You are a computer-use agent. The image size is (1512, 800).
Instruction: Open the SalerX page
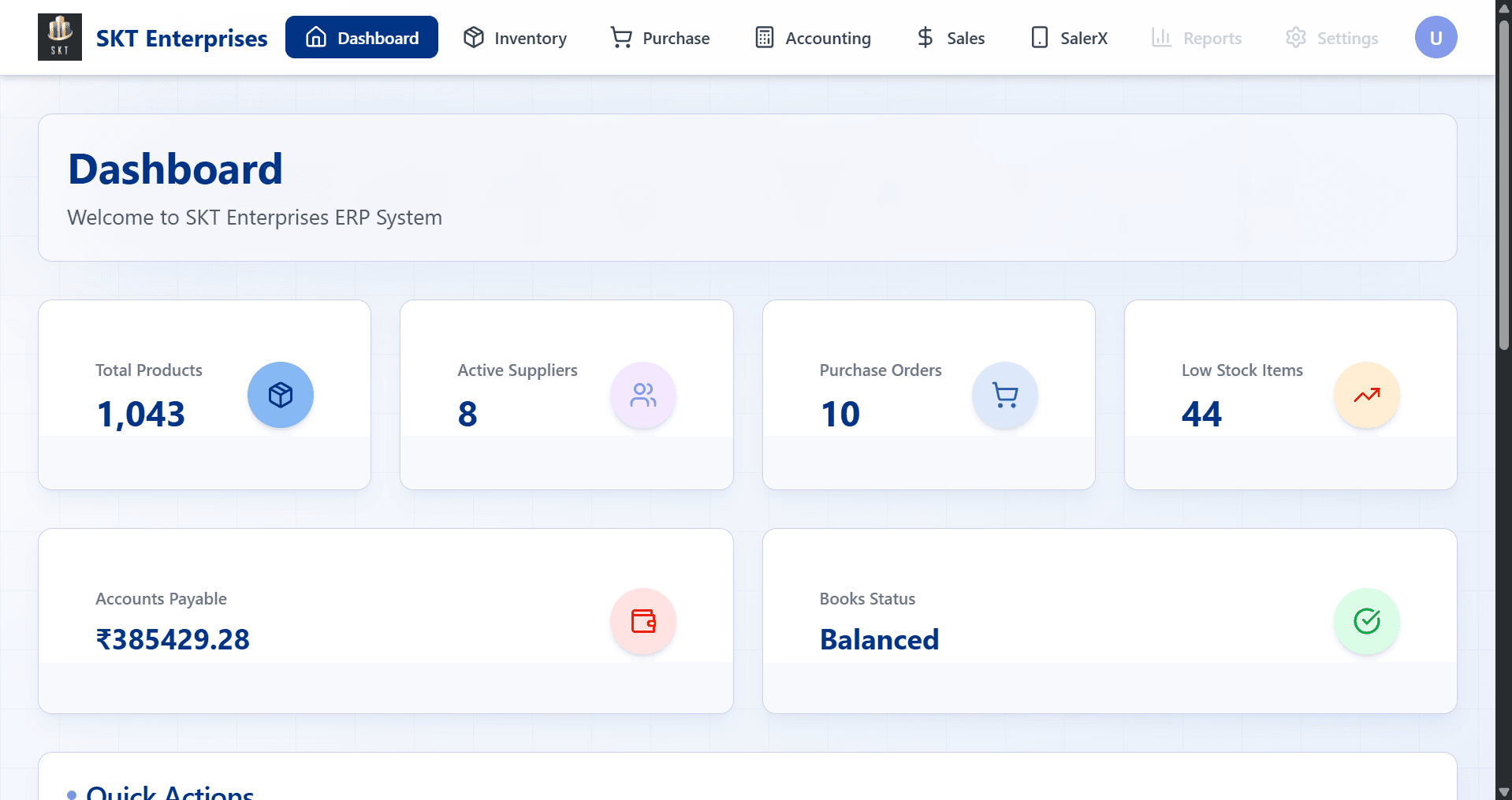[1069, 38]
